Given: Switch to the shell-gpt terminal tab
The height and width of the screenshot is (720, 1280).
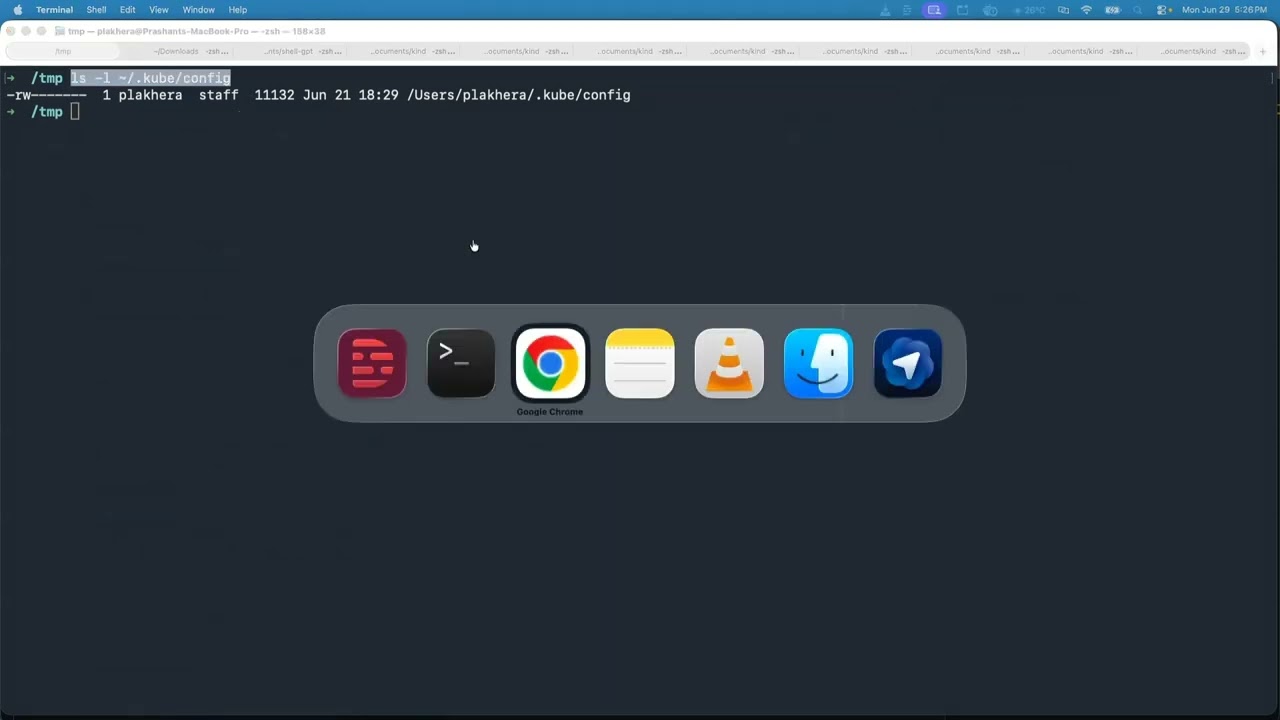Looking at the screenshot, I should coord(288,51).
